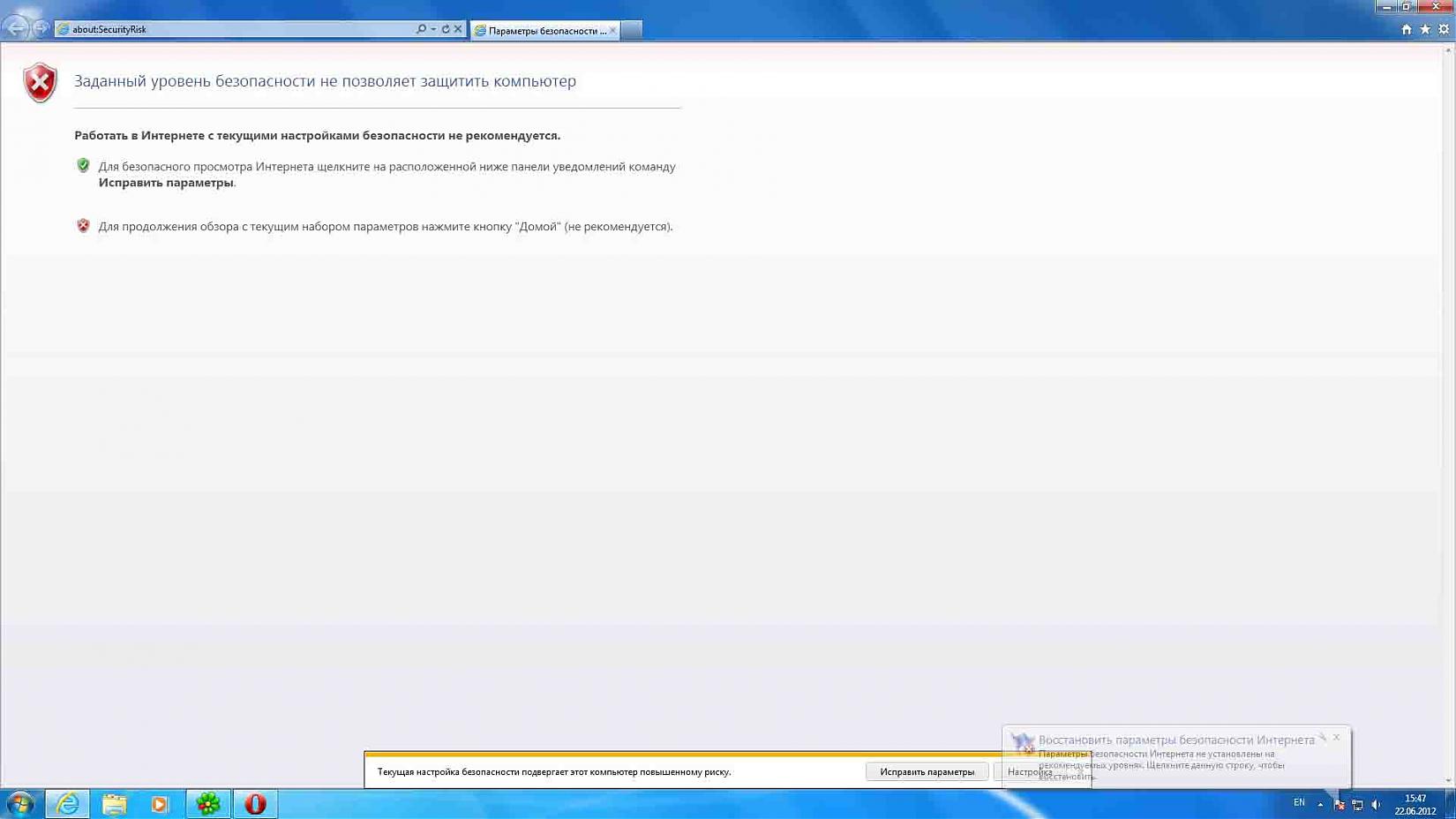
Task: Click the bold text 'Работать в Интернете с текущими настройками'
Action: click(317, 135)
